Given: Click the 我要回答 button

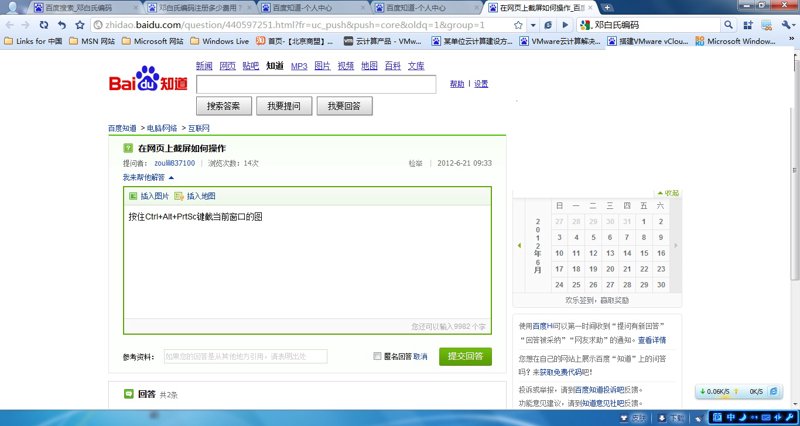Looking at the screenshot, I should point(344,106).
